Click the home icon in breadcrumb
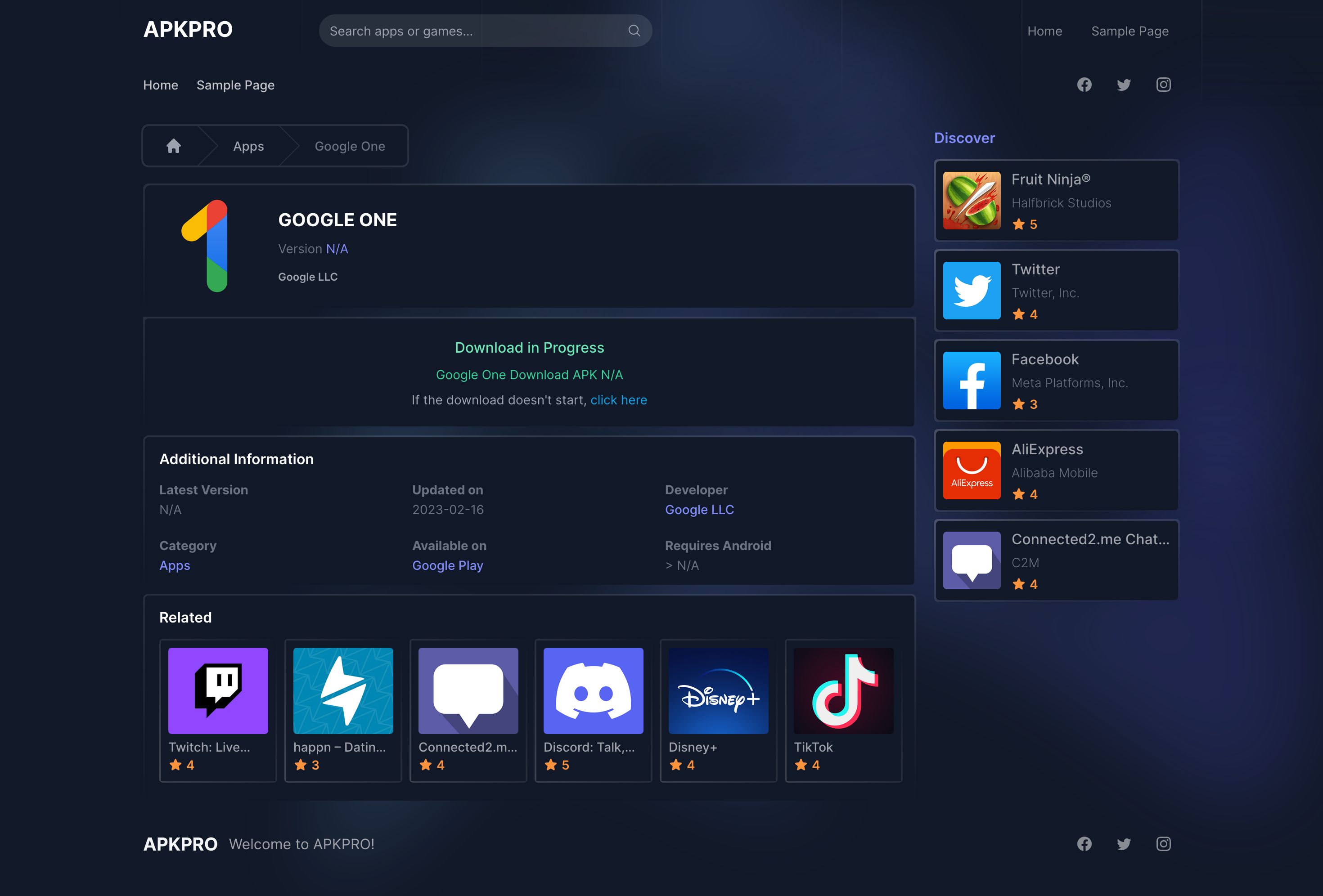The width and height of the screenshot is (1323, 896). 174,146
